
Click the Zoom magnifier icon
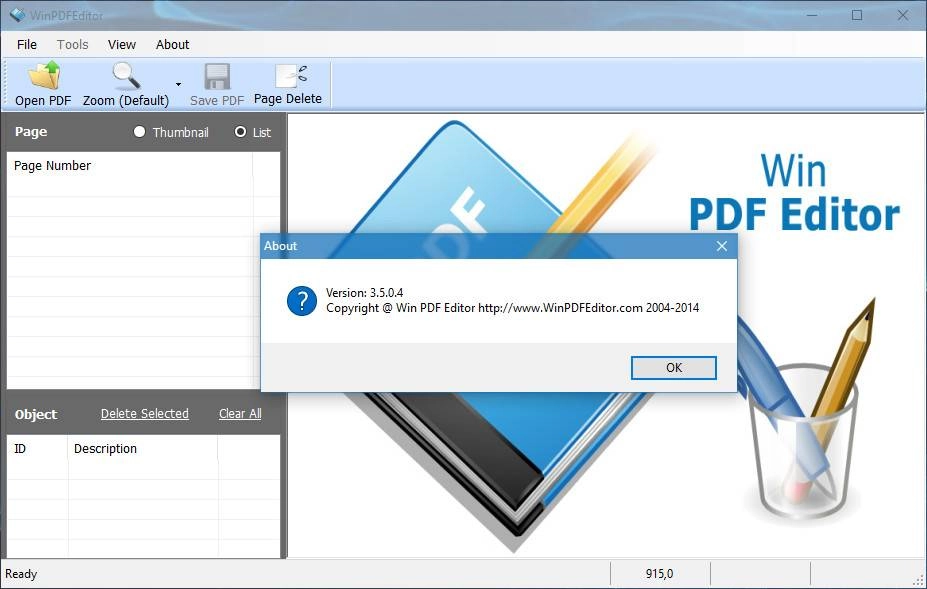click(126, 76)
